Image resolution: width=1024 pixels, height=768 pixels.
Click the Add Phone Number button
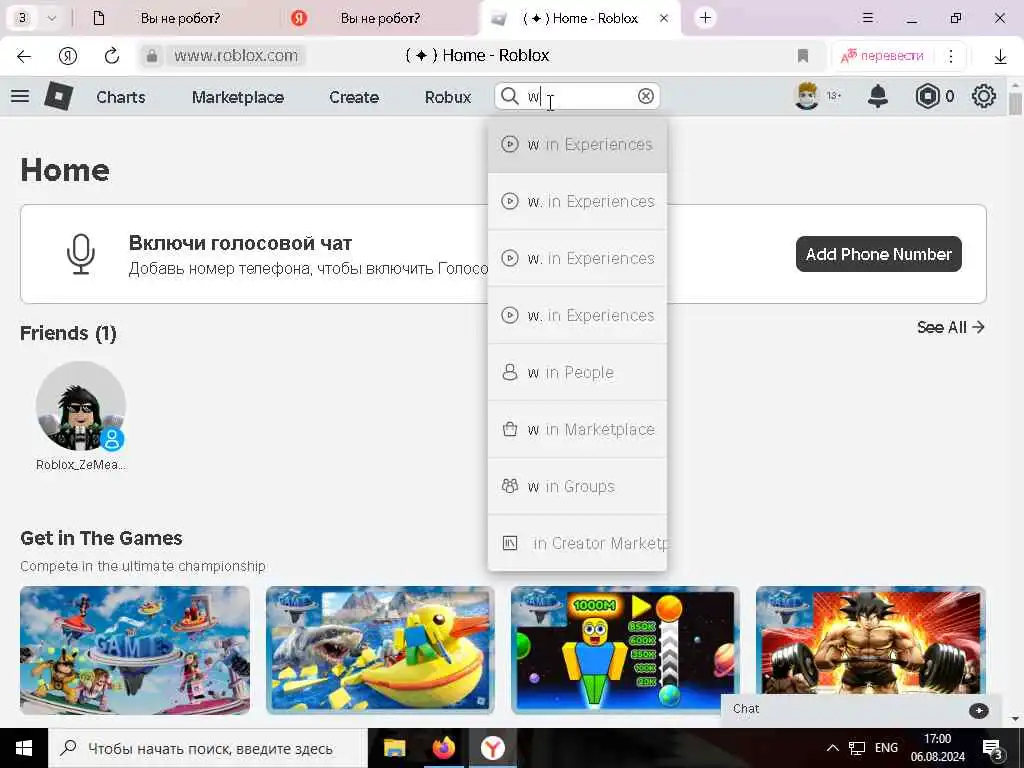point(878,254)
